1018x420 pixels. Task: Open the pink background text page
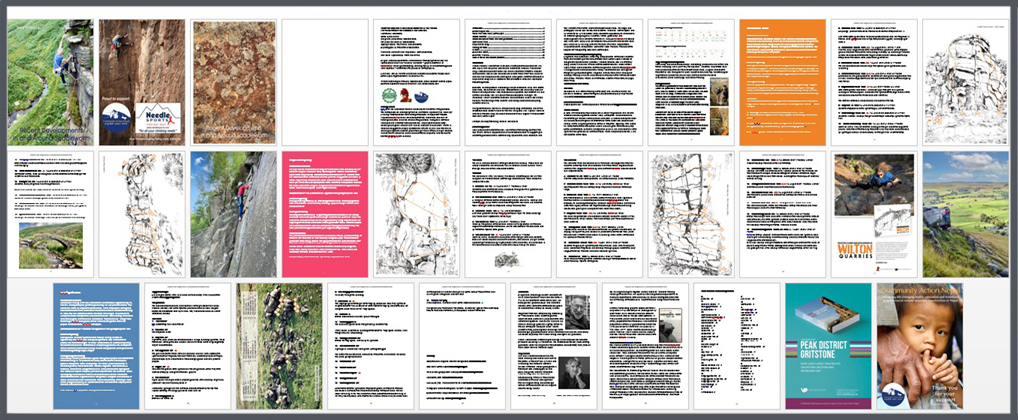click(325, 214)
